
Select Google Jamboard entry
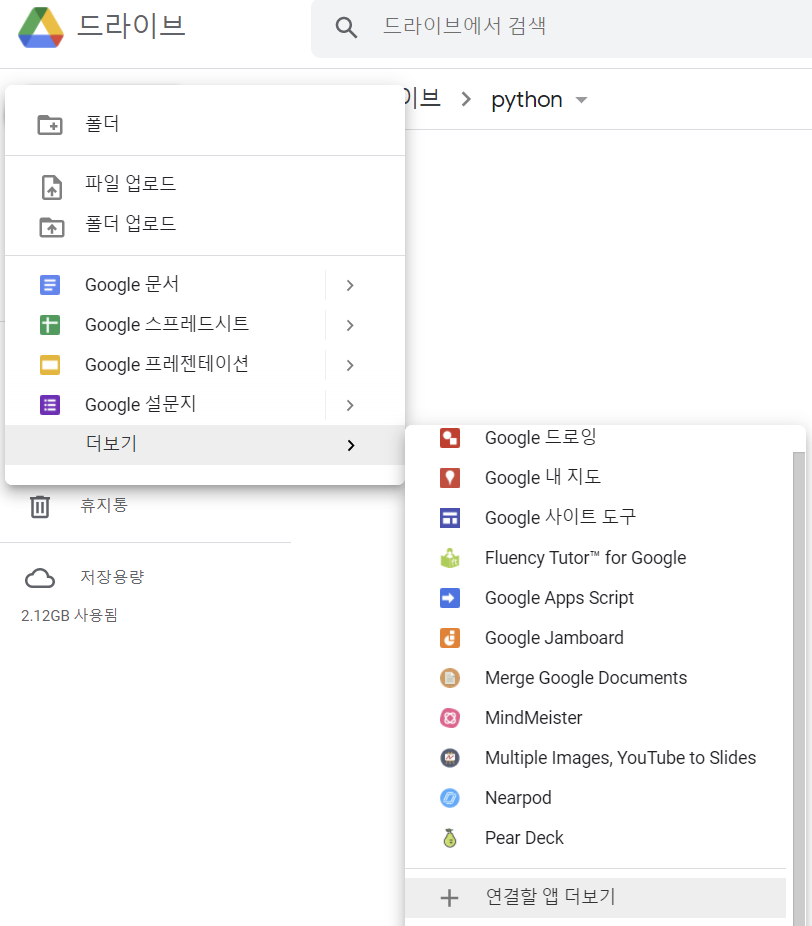(x=596, y=638)
